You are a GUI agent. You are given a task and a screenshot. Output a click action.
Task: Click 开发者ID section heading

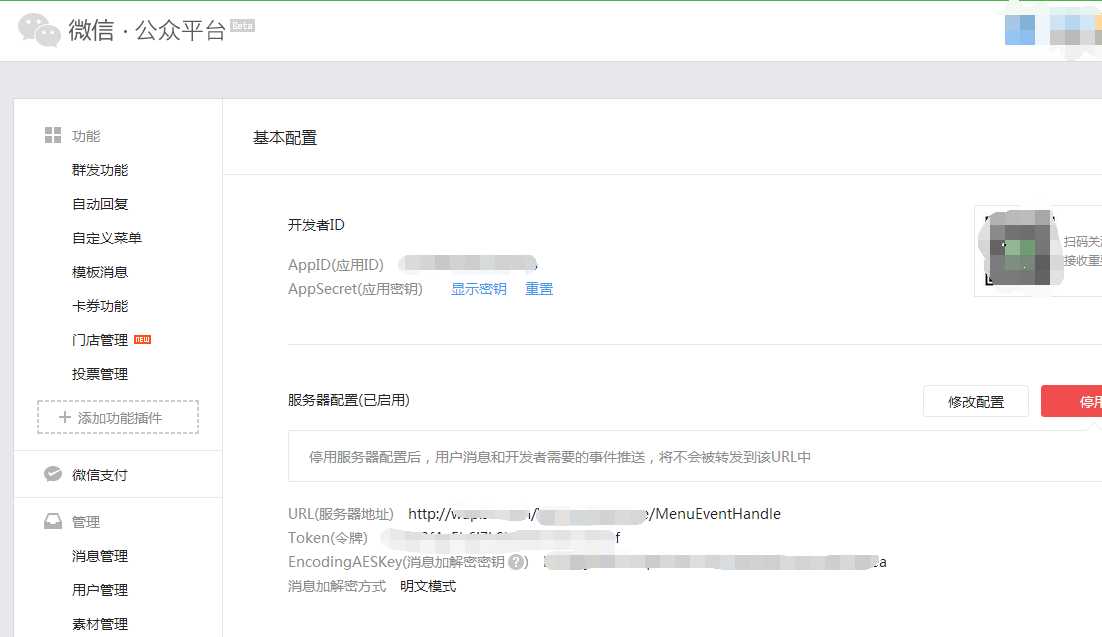316,225
